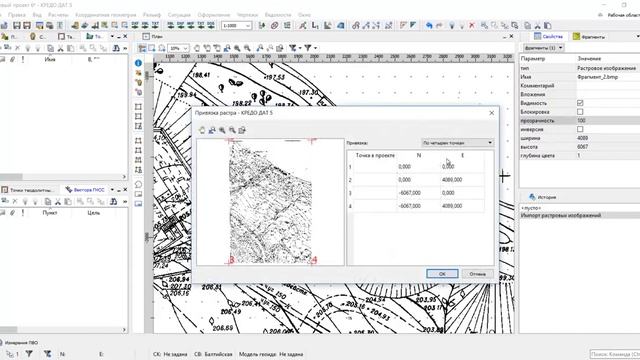Screen dimensions: 640x360
Task: Click the filter funnel icon in status bar
Action: (x=29, y=354)
